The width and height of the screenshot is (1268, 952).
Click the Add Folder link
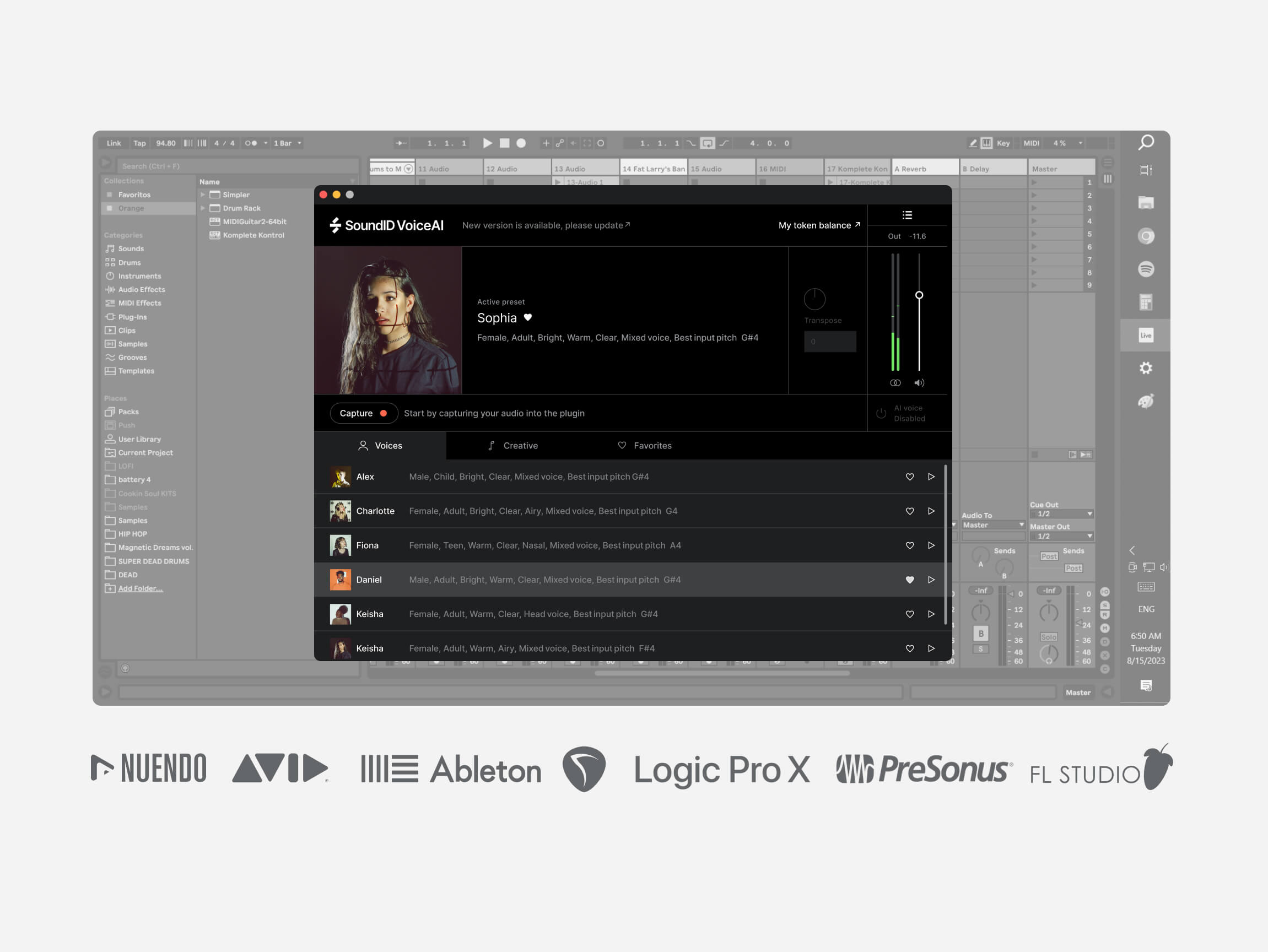[x=141, y=588]
